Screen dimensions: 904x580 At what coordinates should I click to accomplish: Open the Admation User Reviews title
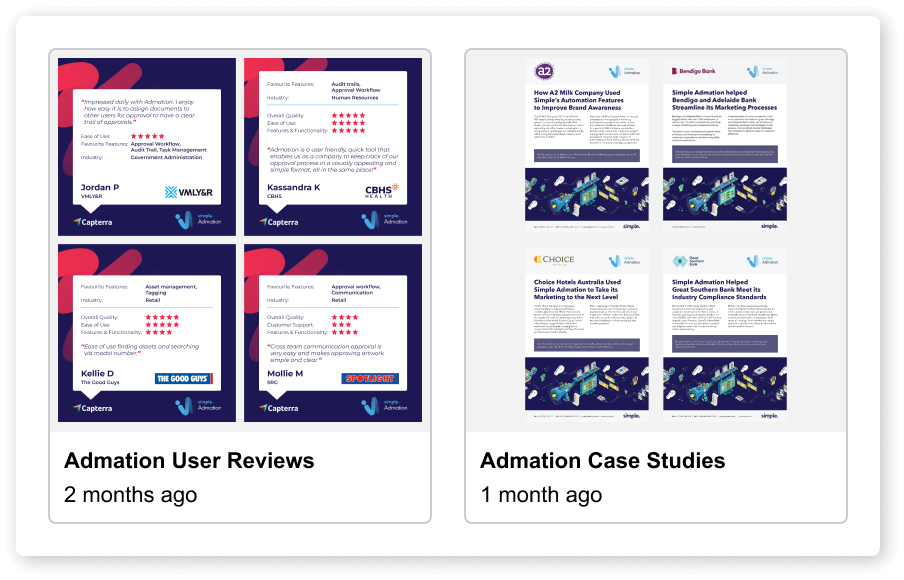pyautogui.click(x=189, y=460)
